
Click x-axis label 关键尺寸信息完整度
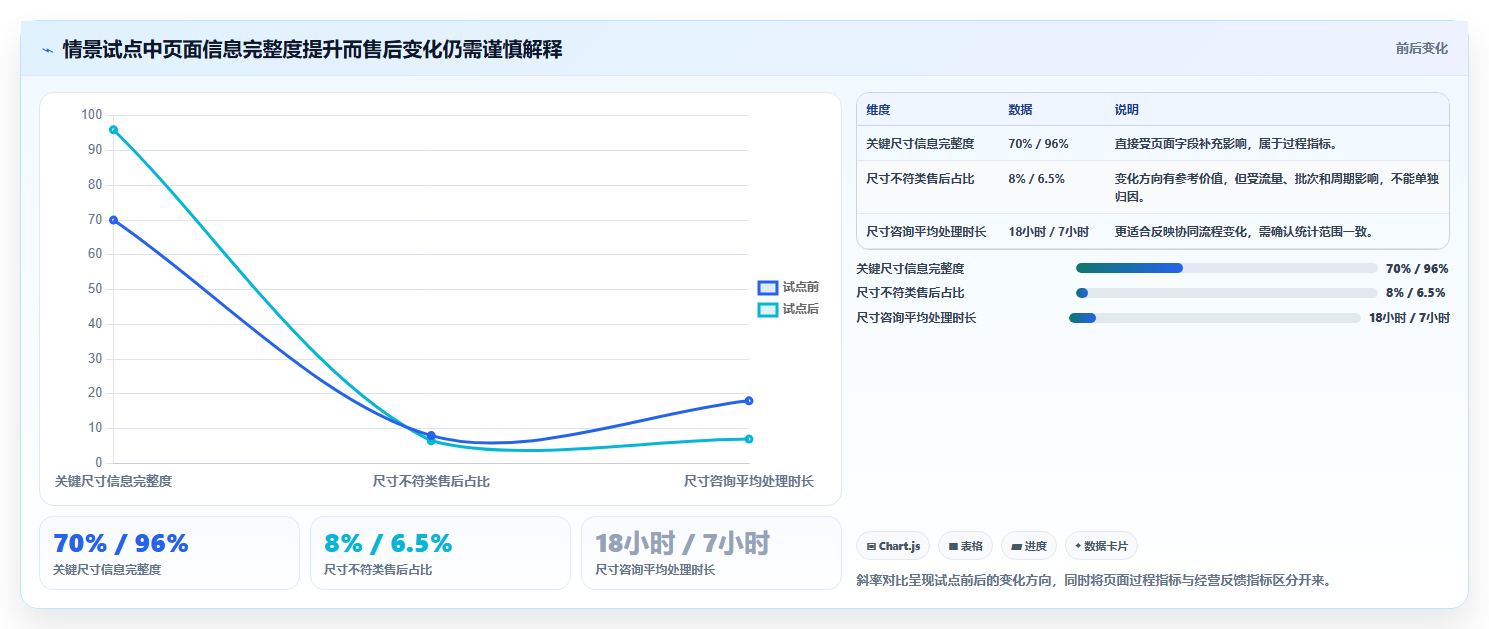tap(114, 481)
